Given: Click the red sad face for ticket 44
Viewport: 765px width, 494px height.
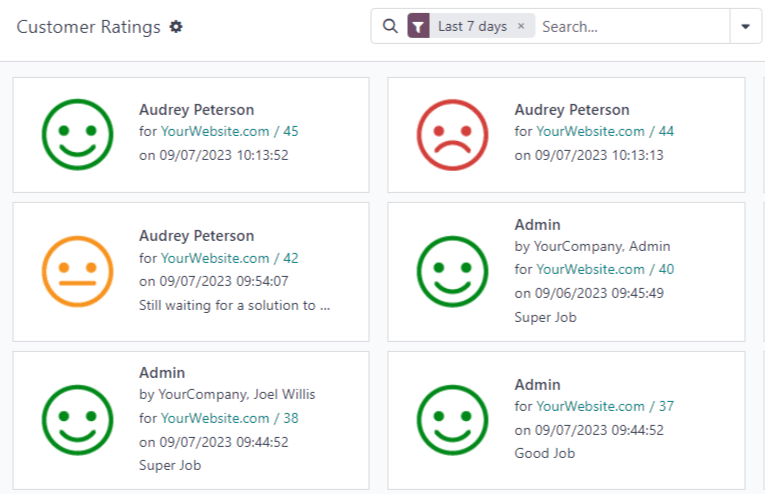Looking at the screenshot, I should [452, 134].
